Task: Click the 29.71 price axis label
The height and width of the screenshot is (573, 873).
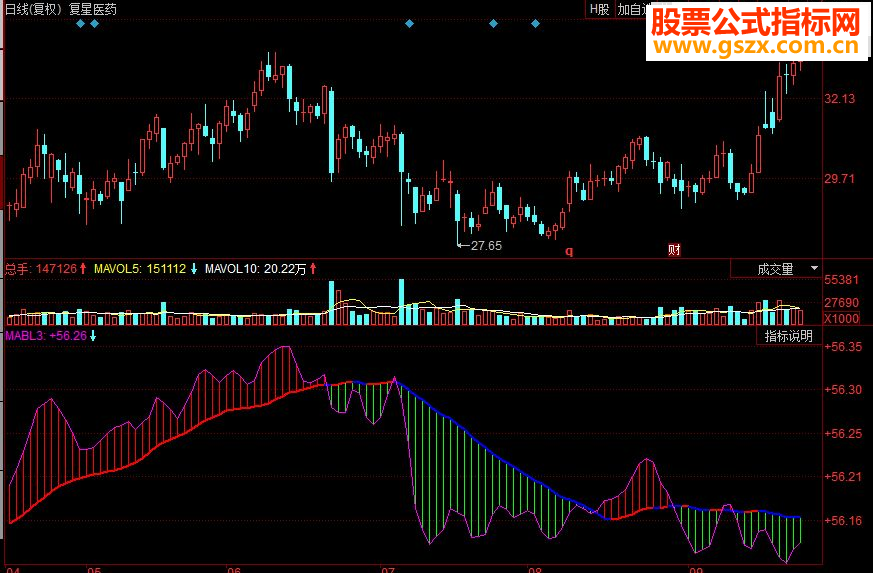Action: 840,179
